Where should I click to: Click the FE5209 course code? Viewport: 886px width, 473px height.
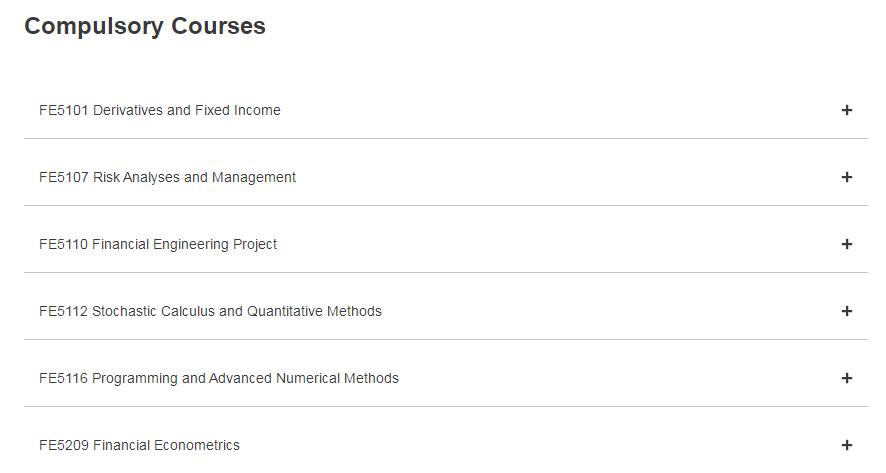tap(64, 445)
